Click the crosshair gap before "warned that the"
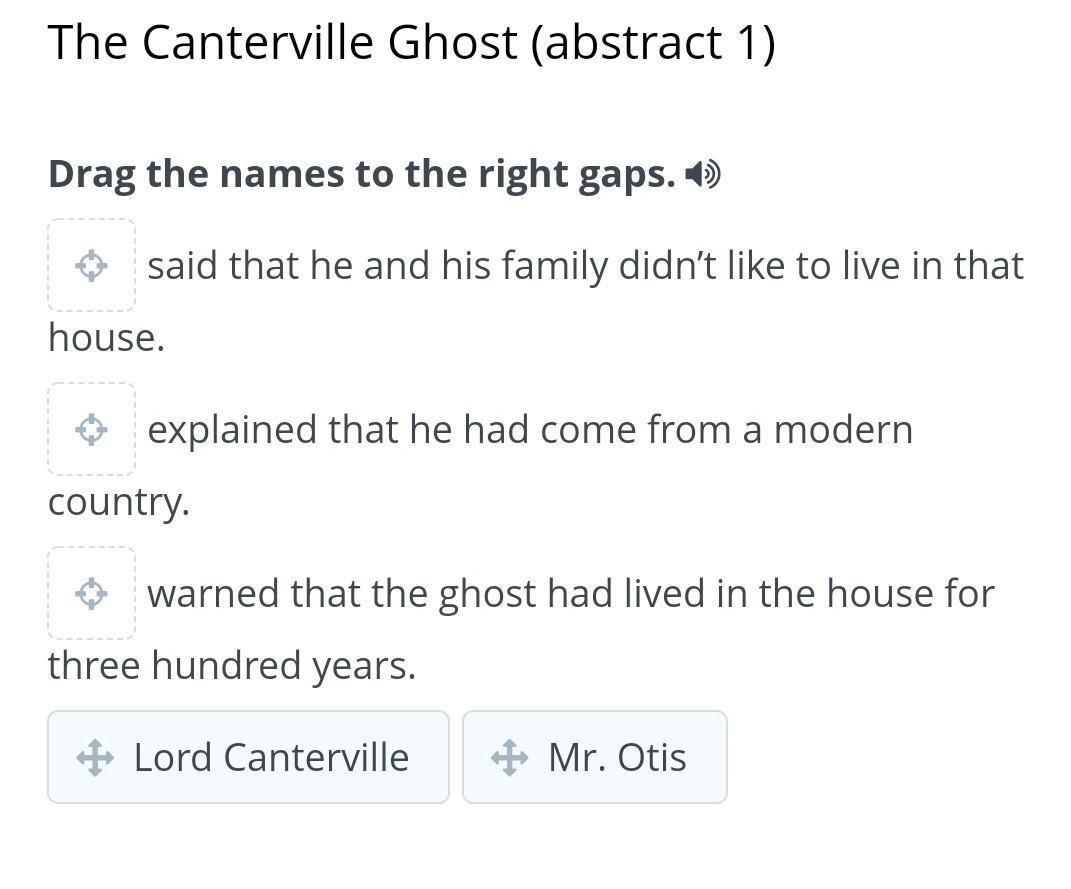This screenshot has width=1071, height=889. pos(91,593)
